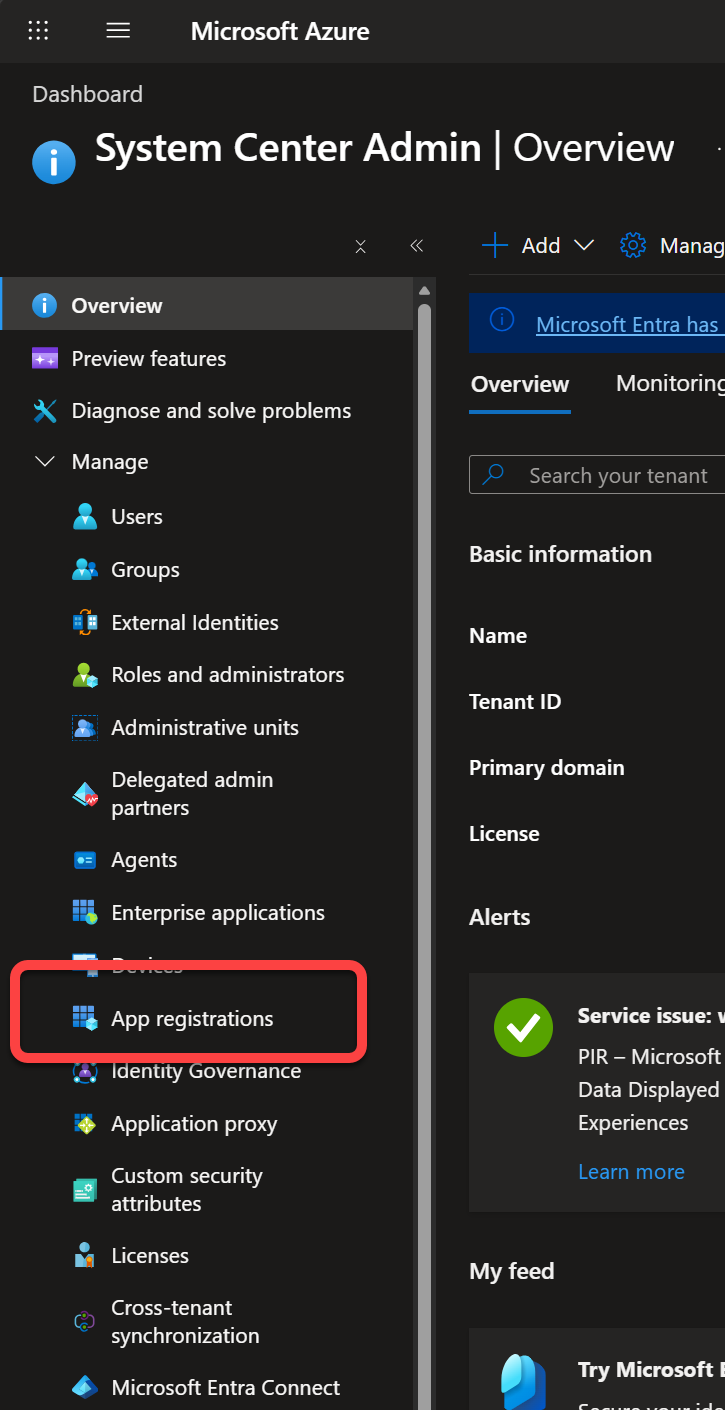Collapse the sidebar with double chevron
The image size is (725, 1410).
[x=417, y=246]
